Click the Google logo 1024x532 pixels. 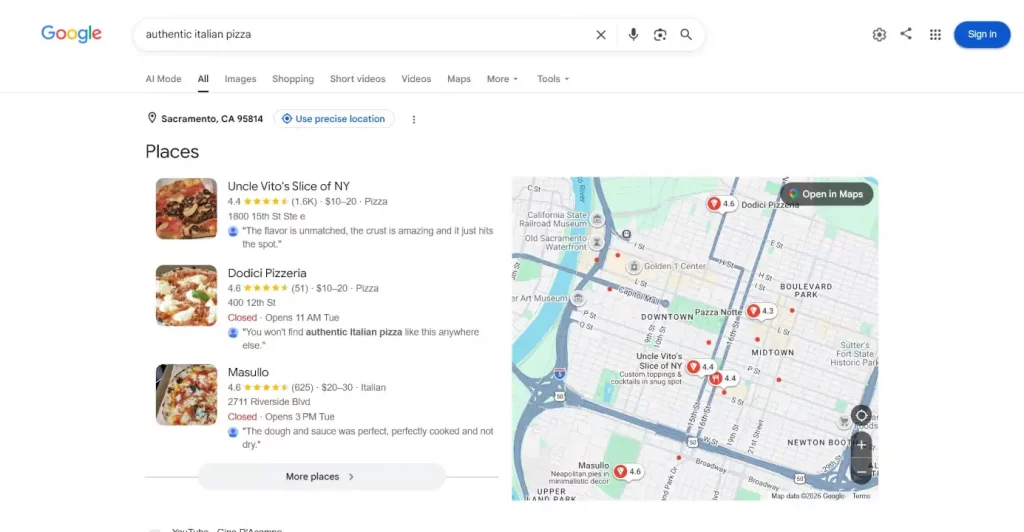(x=71, y=33)
